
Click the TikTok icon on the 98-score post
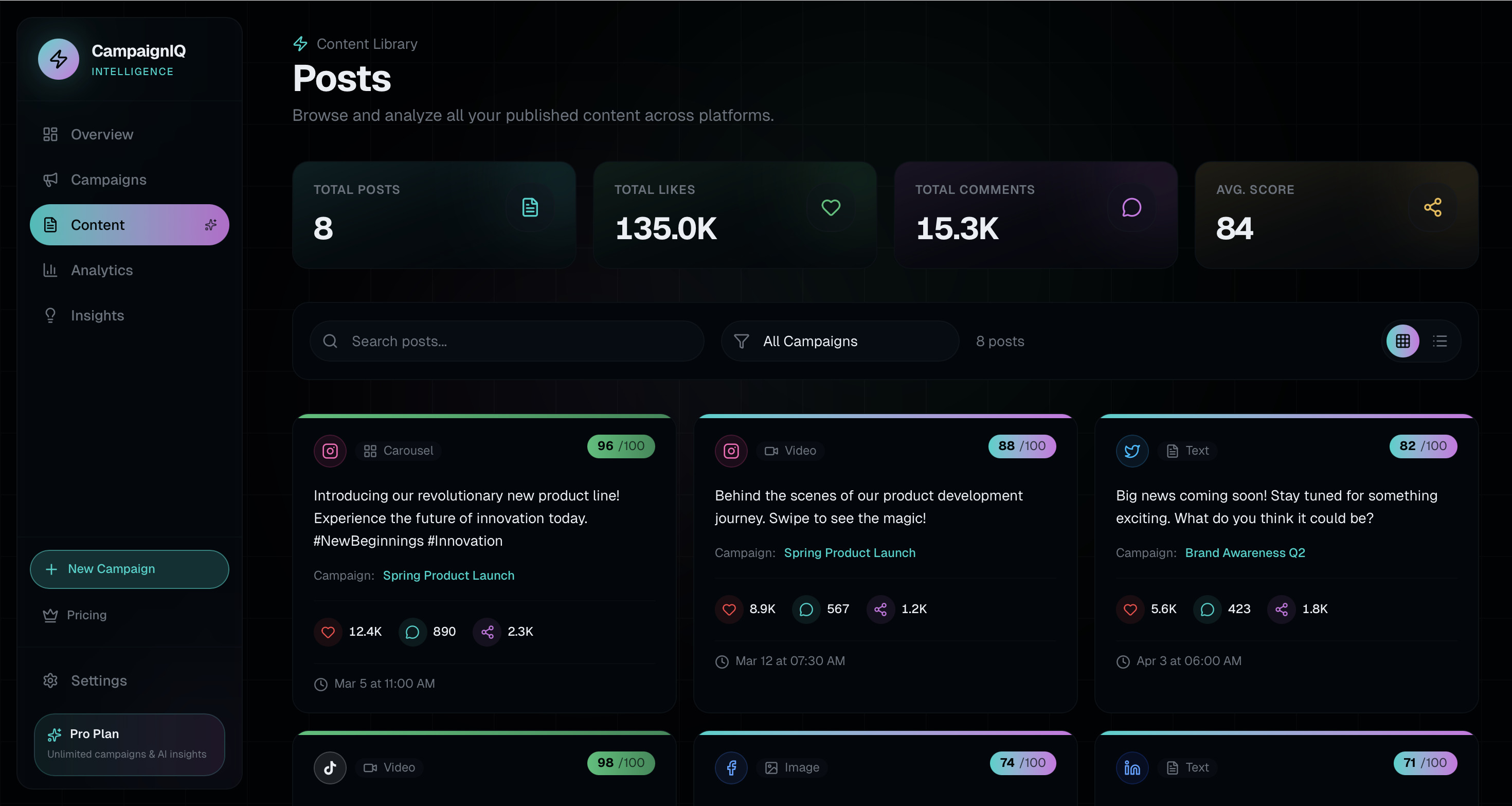(330, 767)
